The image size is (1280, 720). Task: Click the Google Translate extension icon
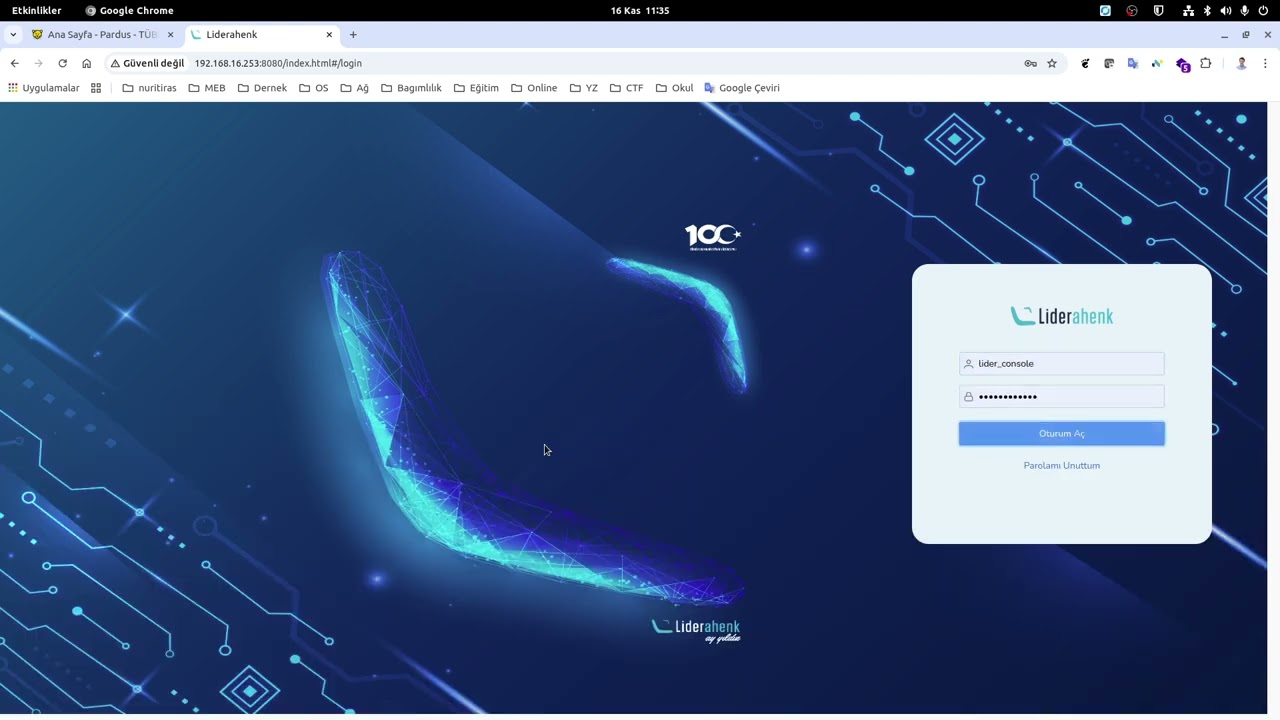[x=1133, y=63]
